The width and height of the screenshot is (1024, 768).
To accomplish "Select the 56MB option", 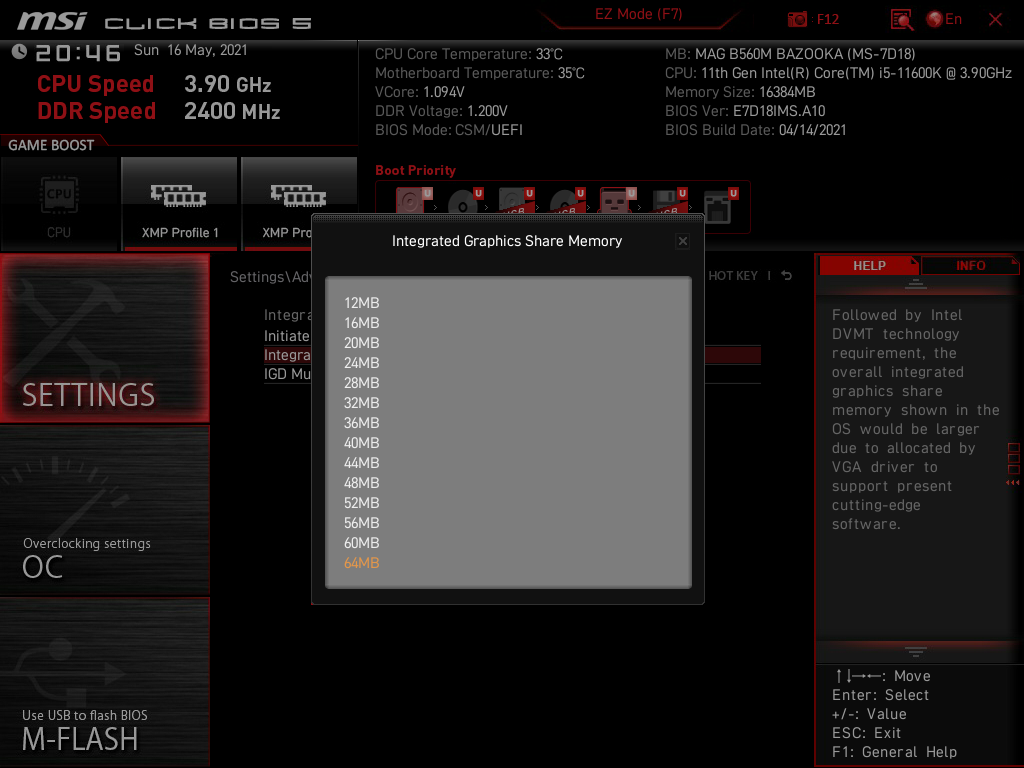I will (361, 523).
